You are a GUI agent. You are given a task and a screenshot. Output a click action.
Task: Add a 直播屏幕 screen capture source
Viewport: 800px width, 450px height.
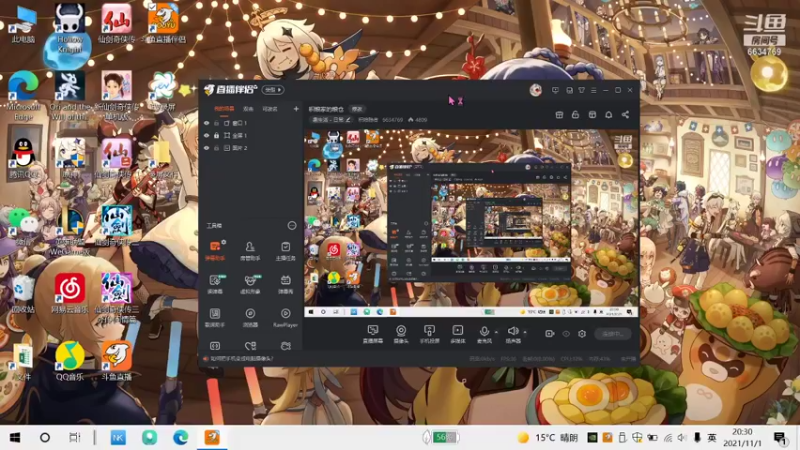[373, 334]
